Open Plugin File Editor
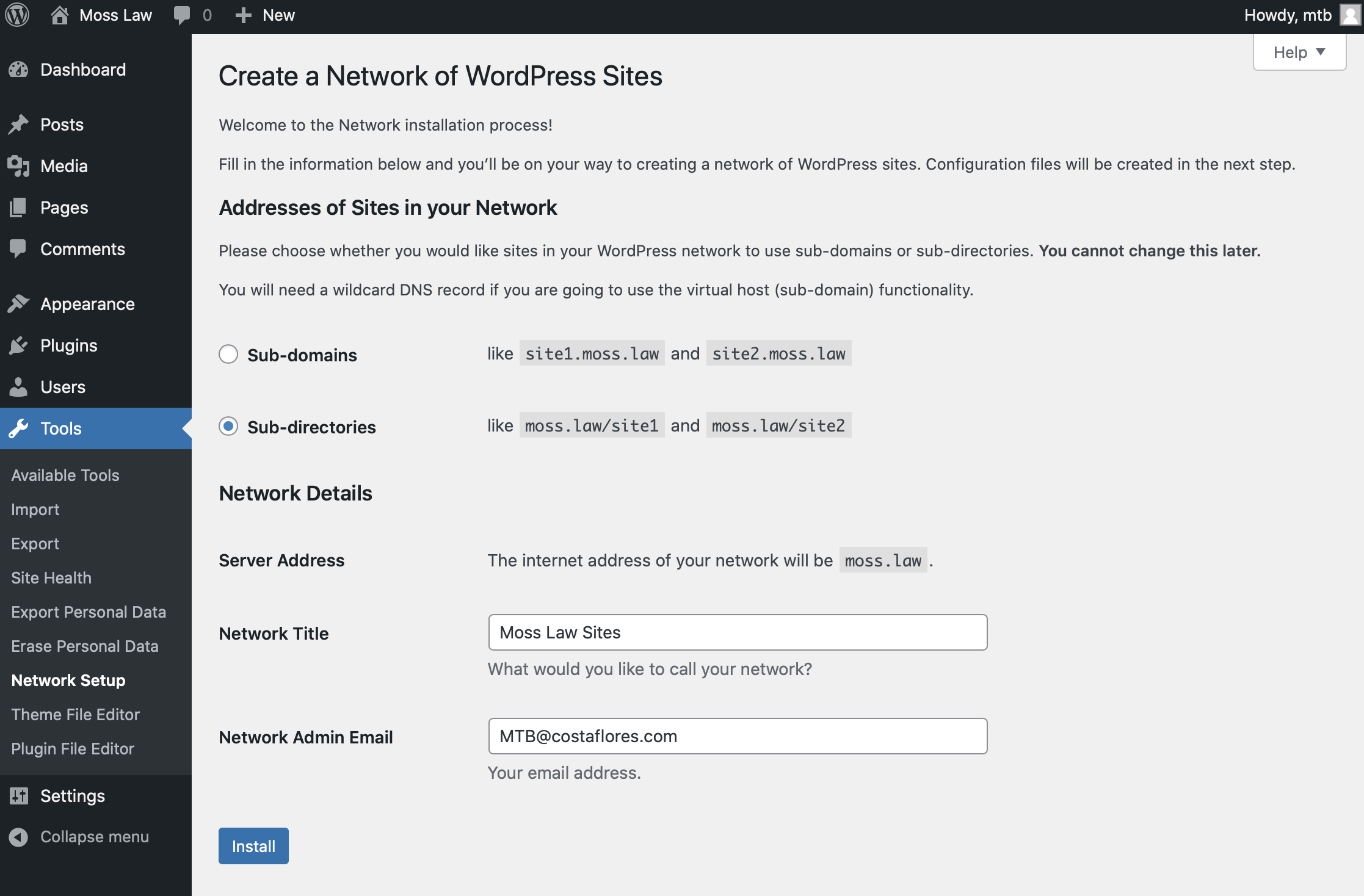The height and width of the screenshot is (896, 1364). pos(73,748)
